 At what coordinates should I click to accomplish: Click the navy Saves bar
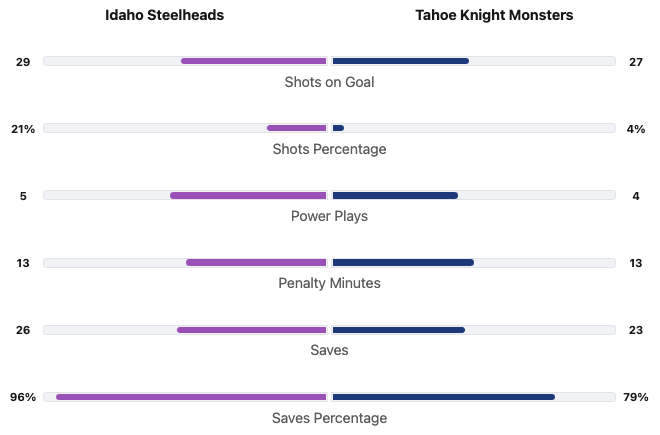coord(398,330)
